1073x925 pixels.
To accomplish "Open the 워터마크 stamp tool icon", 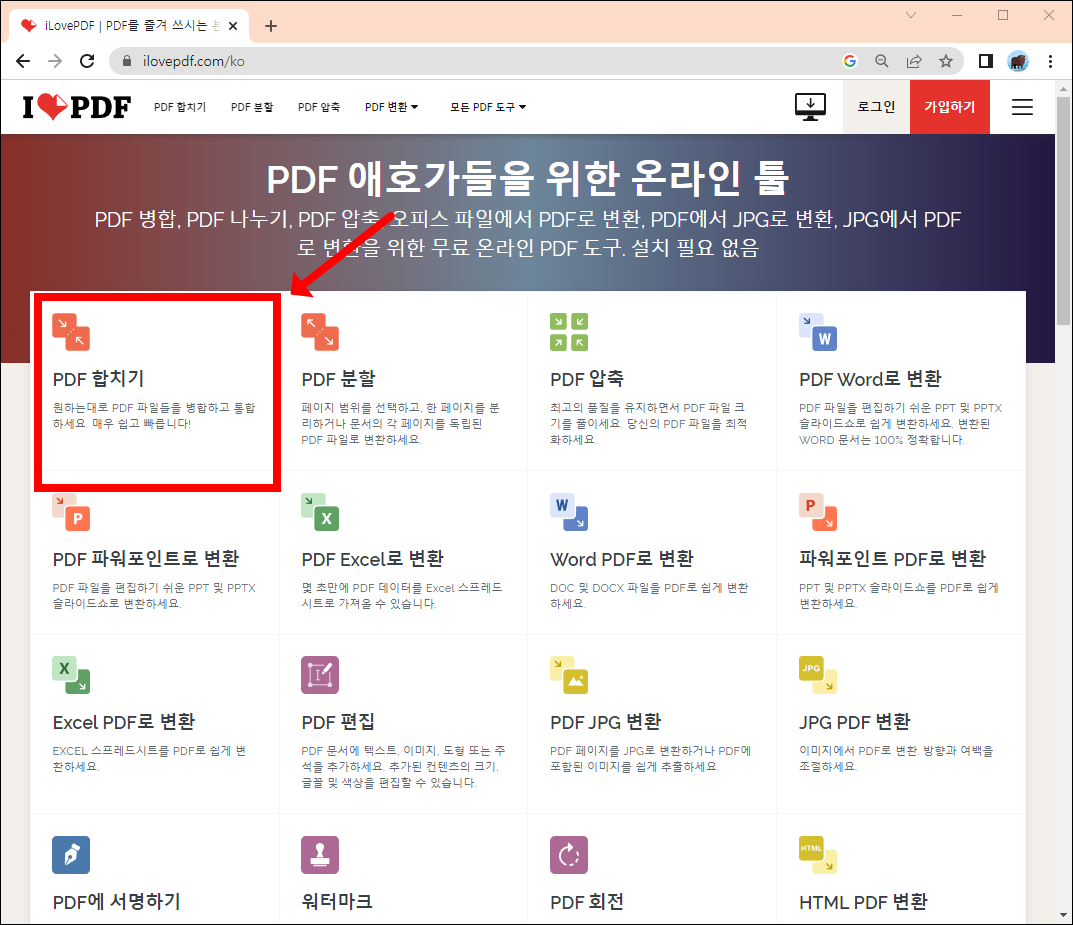I will click(320, 854).
